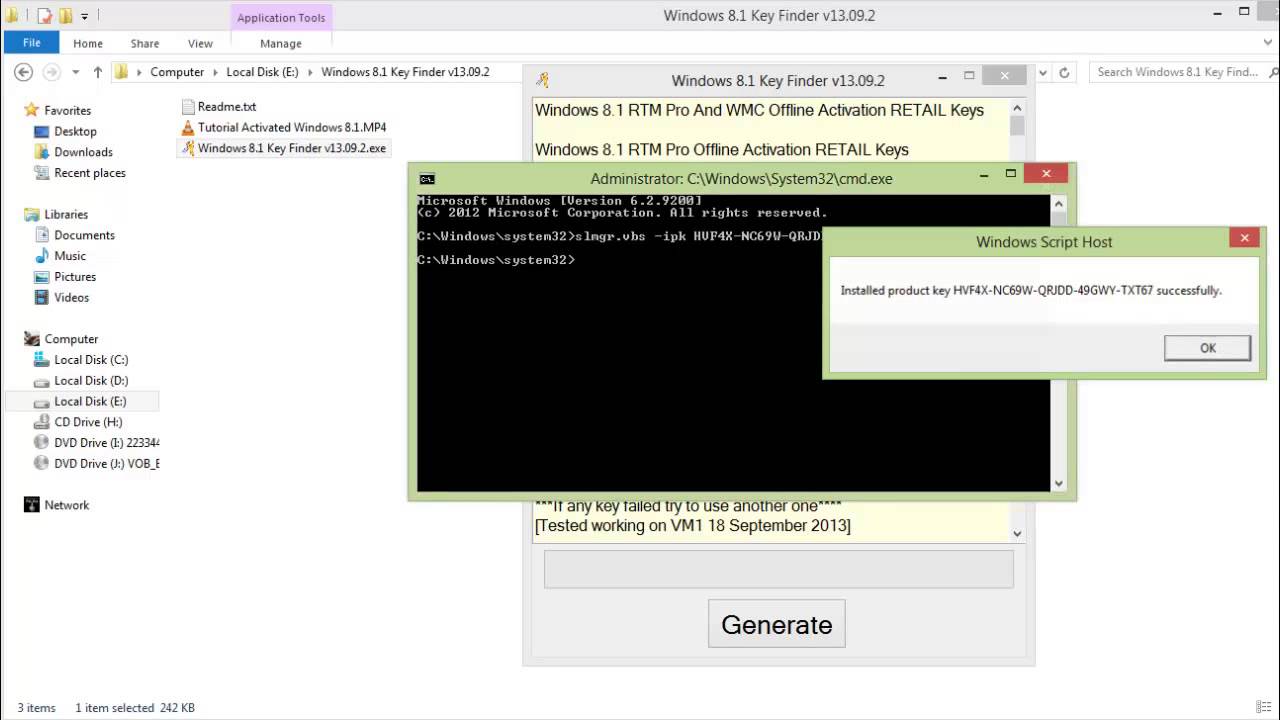Open the Customize Quick Access Toolbar dropdown
The width and height of the screenshot is (1280, 720).
(84, 16)
